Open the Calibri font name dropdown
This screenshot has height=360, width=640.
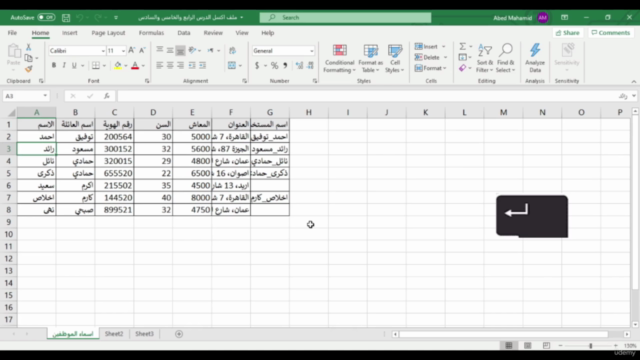coord(103,51)
